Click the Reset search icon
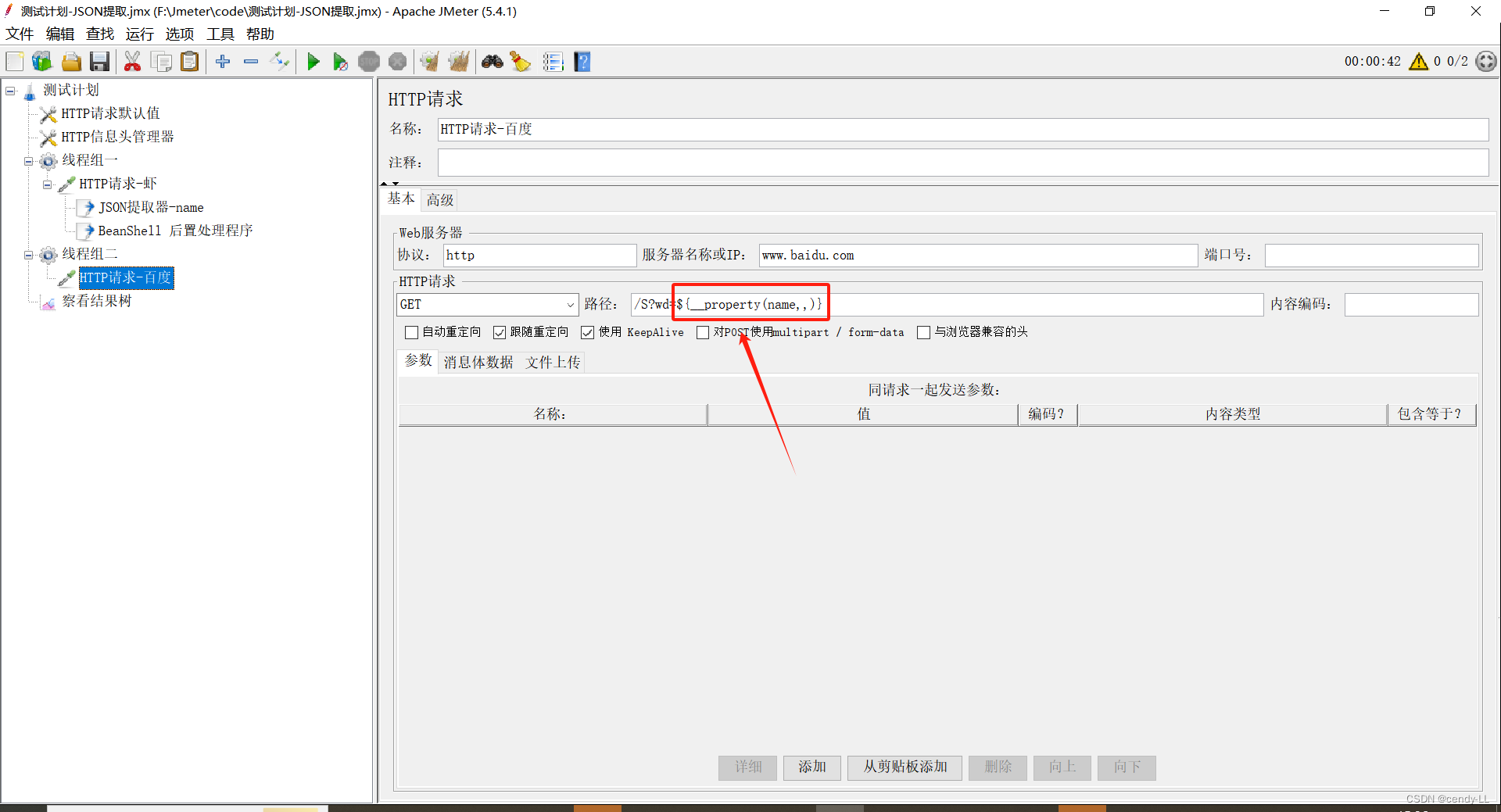 pyautogui.click(x=520, y=62)
